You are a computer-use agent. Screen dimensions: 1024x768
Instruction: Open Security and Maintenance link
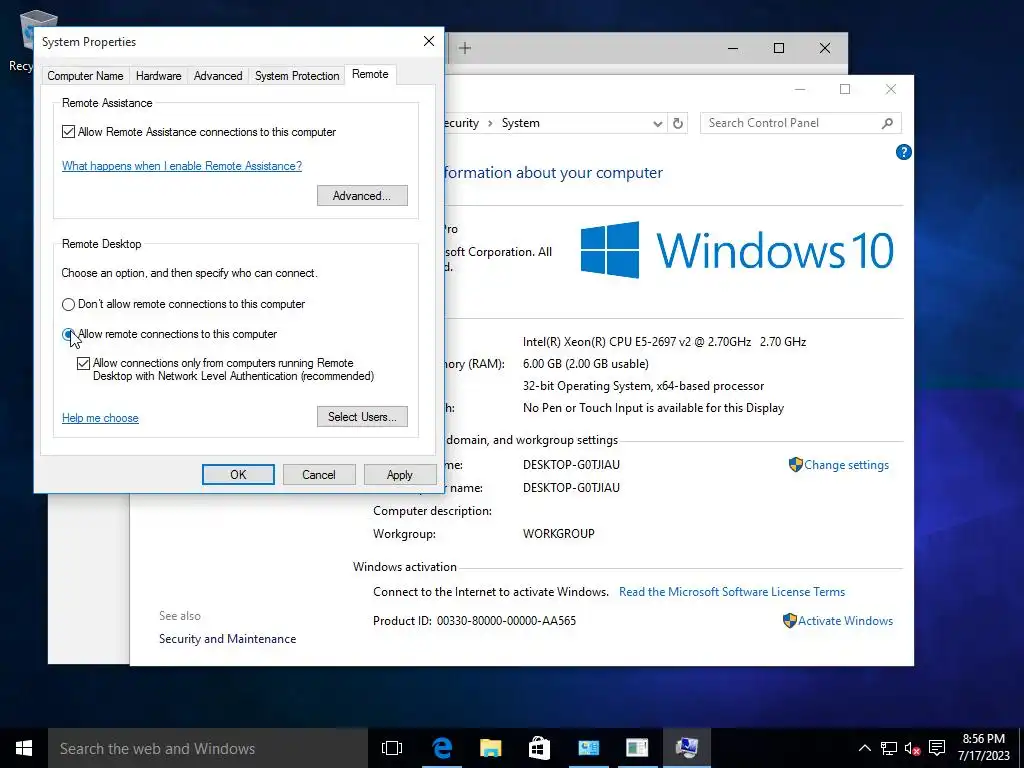click(x=227, y=639)
